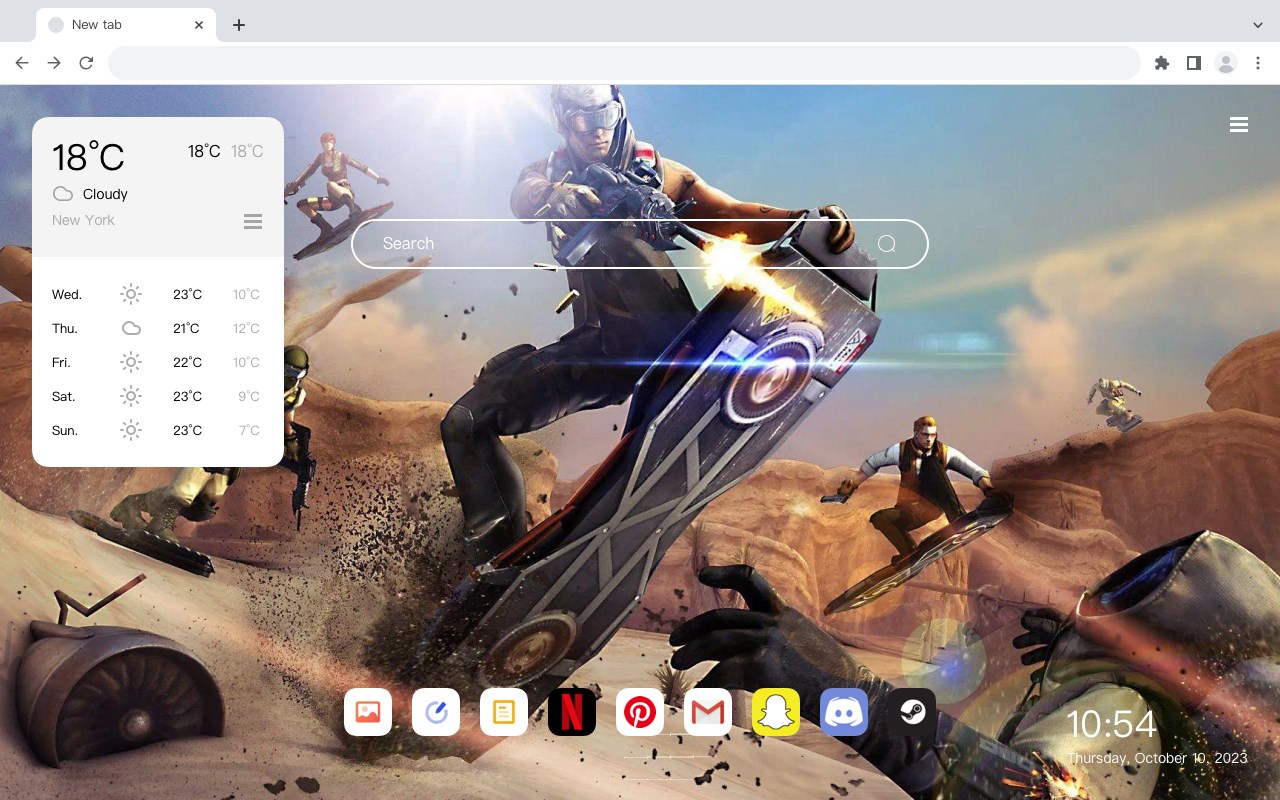Open Chrome's three-dot menu
The height and width of the screenshot is (800, 1280).
click(x=1258, y=63)
